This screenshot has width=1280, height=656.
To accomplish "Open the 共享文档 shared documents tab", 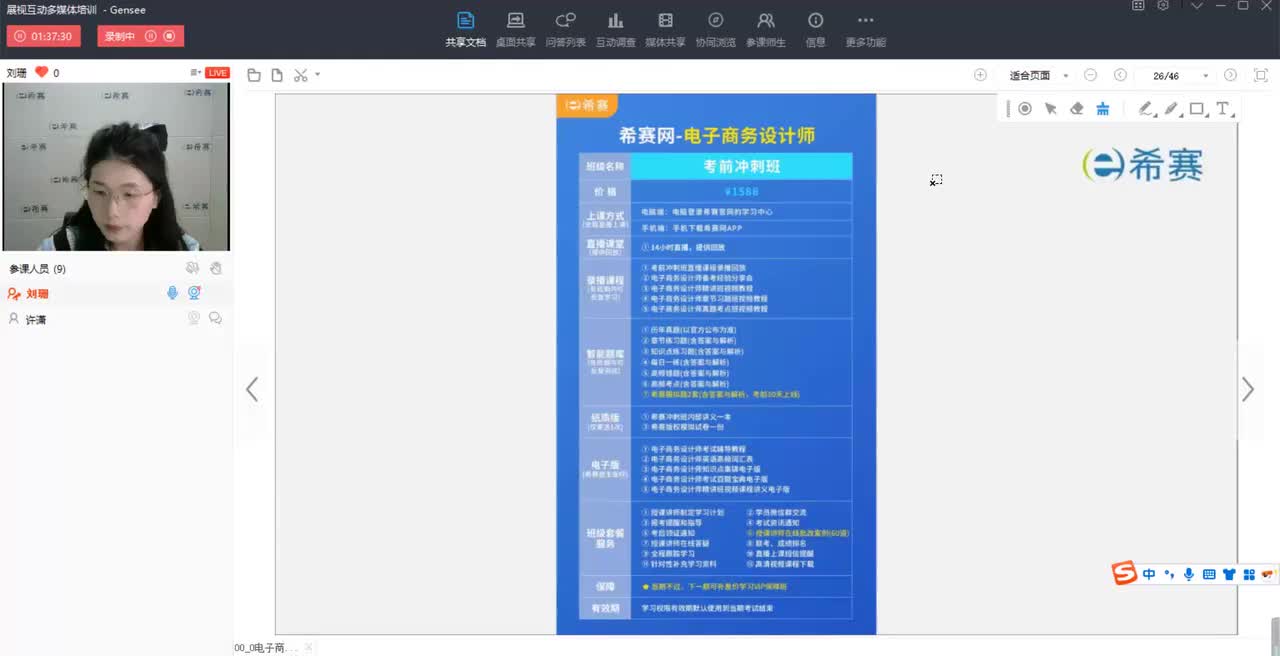I will click(x=465, y=30).
